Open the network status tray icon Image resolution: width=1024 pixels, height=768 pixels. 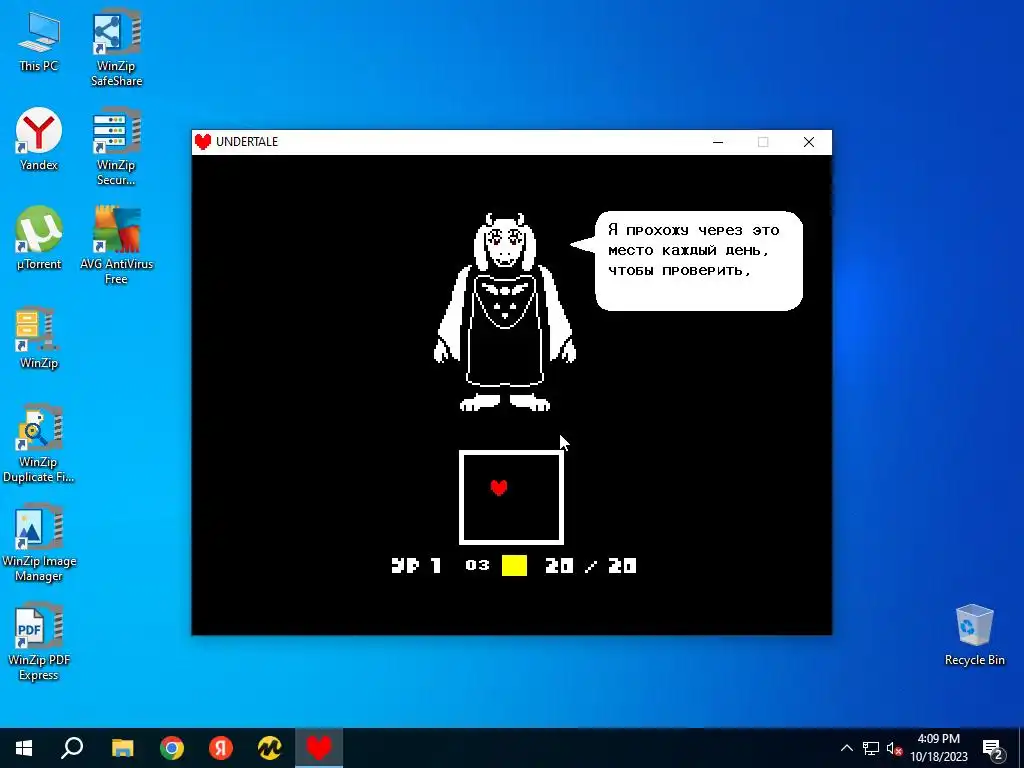[x=871, y=748]
